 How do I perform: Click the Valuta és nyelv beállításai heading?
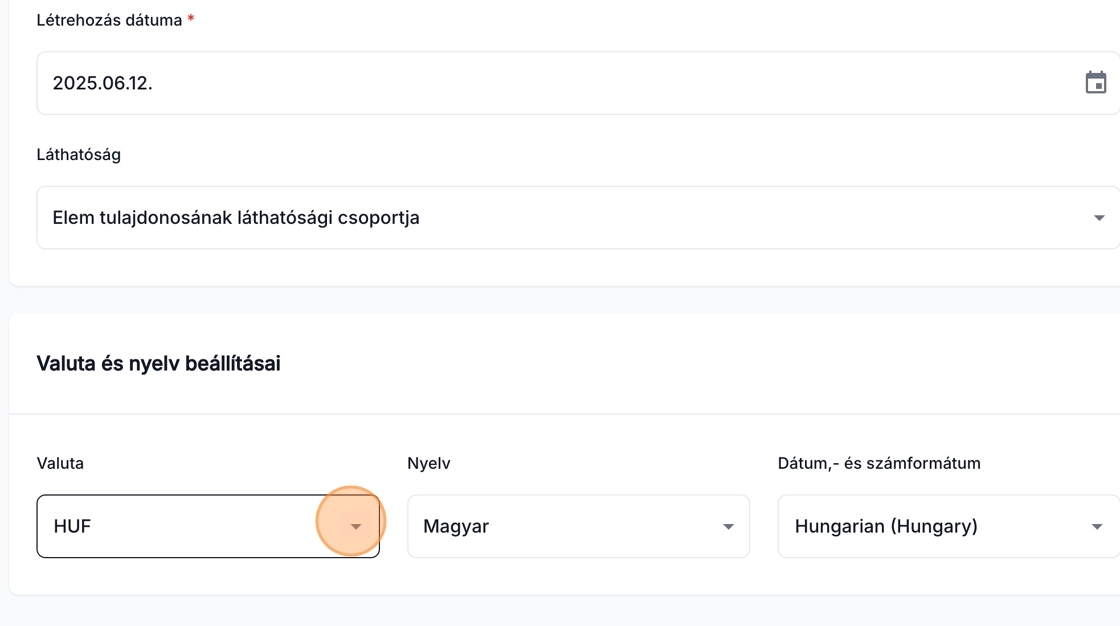click(x=158, y=364)
